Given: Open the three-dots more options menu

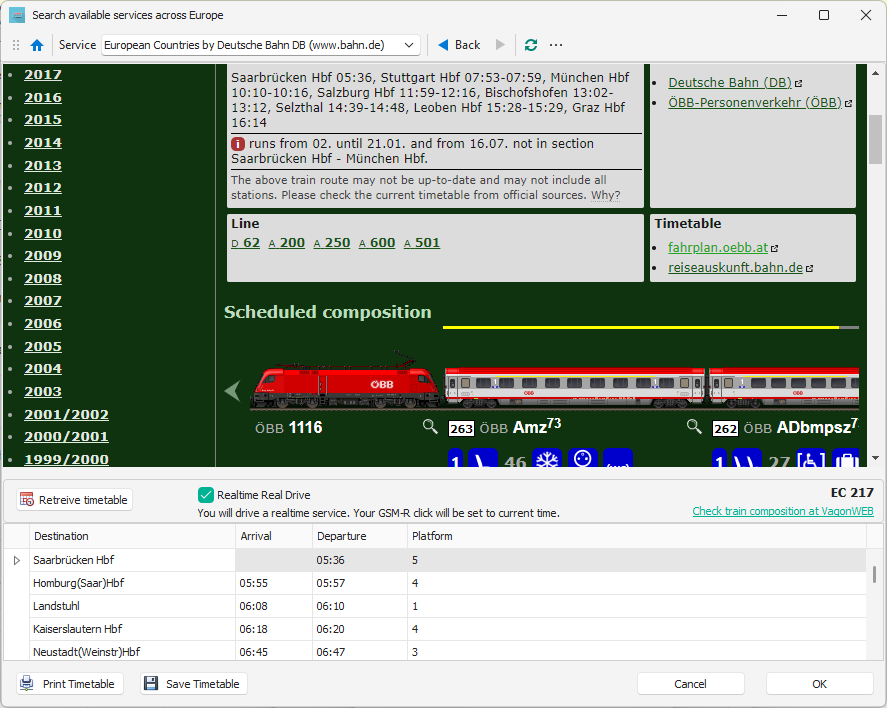Looking at the screenshot, I should [556, 45].
